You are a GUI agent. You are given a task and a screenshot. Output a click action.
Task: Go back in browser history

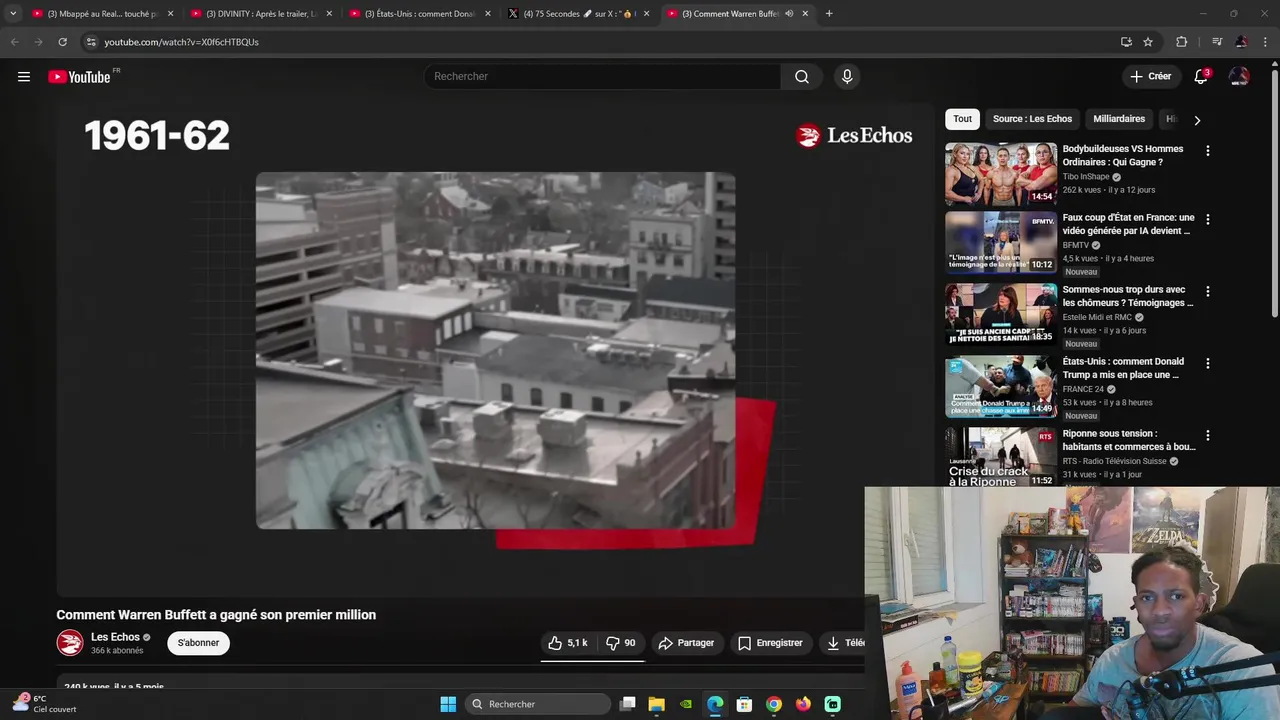[14, 42]
